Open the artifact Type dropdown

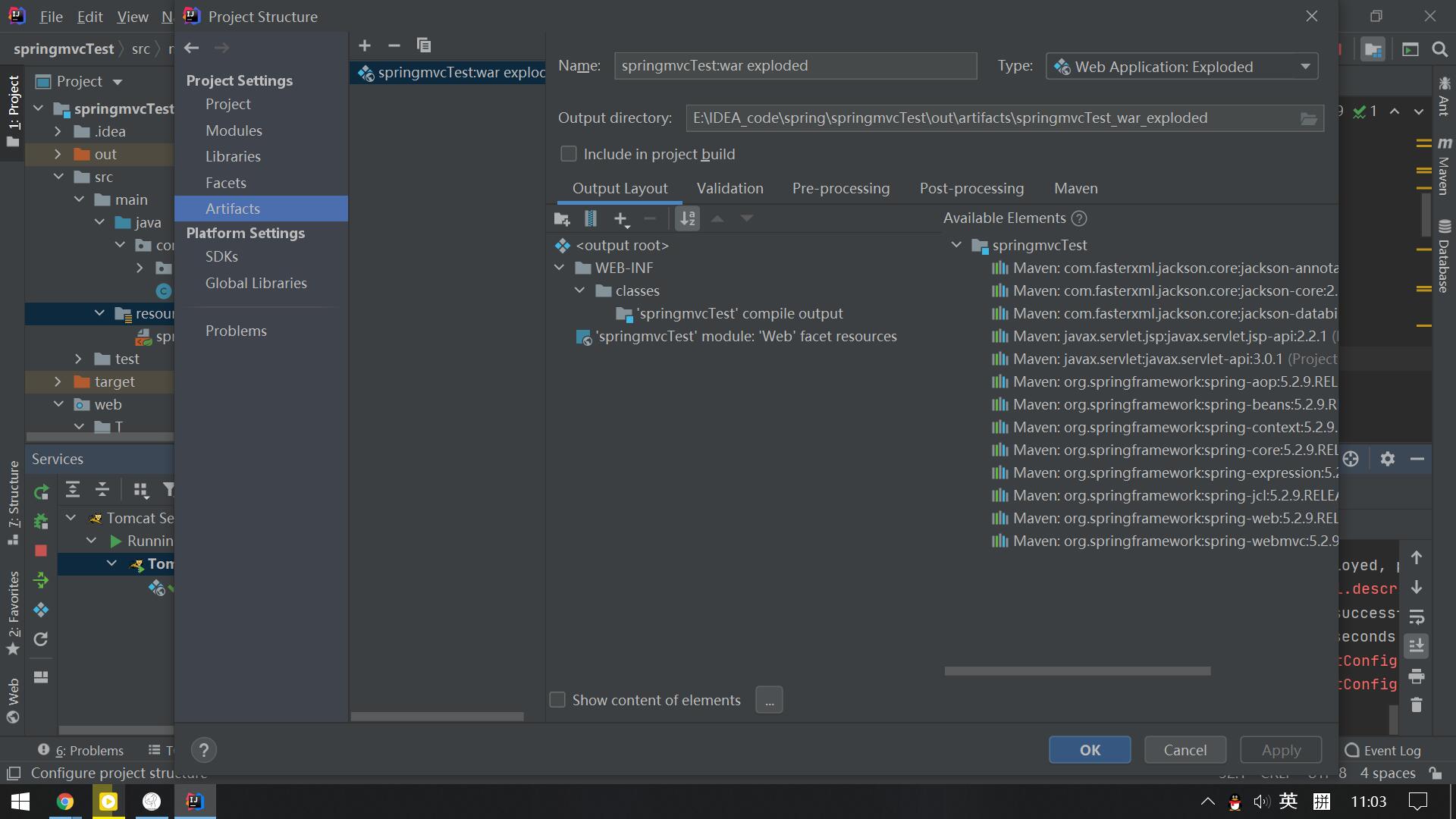click(1305, 67)
